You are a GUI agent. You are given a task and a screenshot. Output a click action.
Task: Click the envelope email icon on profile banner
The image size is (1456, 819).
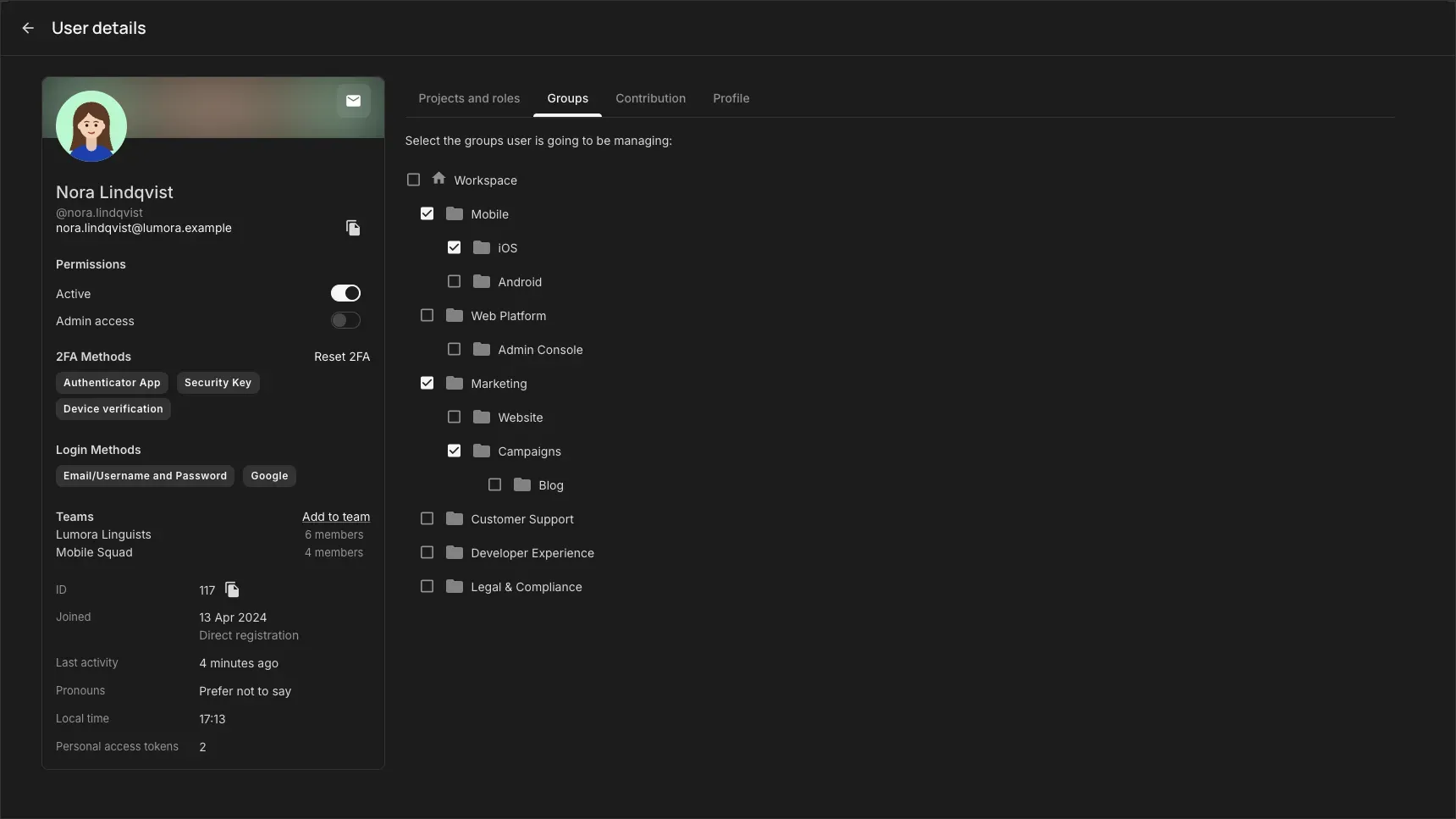pyautogui.click(x=353, y=101)
